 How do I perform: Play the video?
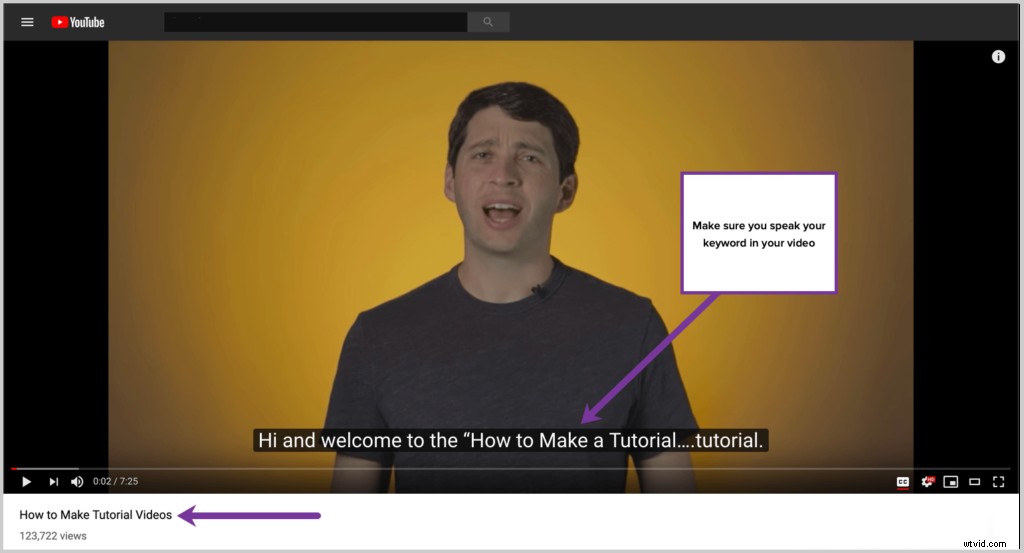coord(26,482)
